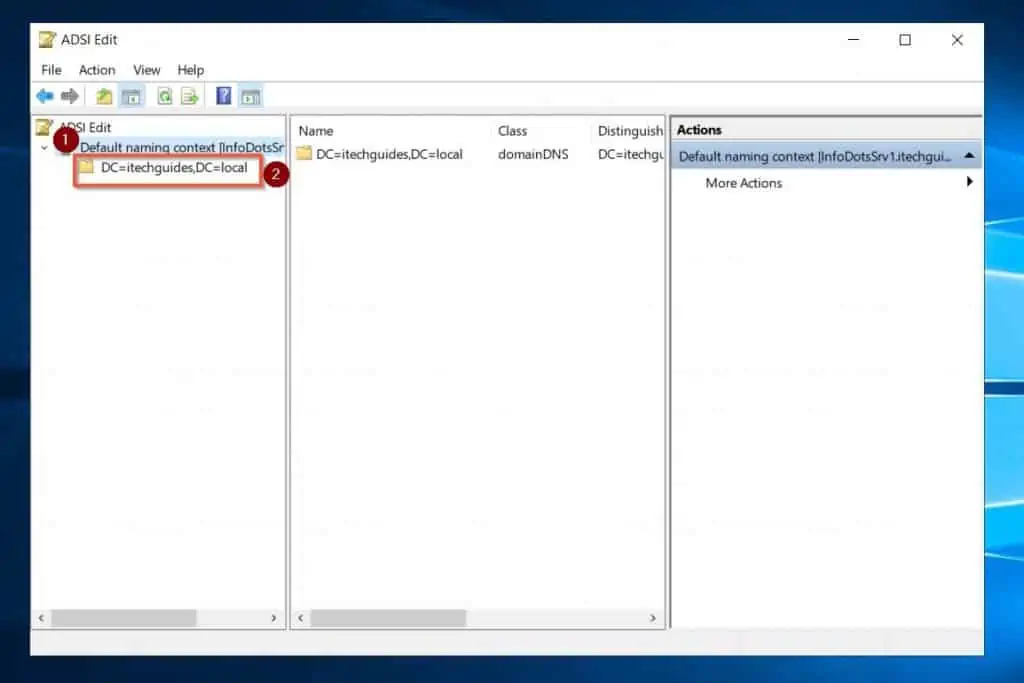Select DC=itechguides,DC=local in tree
The height and width of the screenshot is (683, 1024).
pyautogui.click(x=174, y=168)
